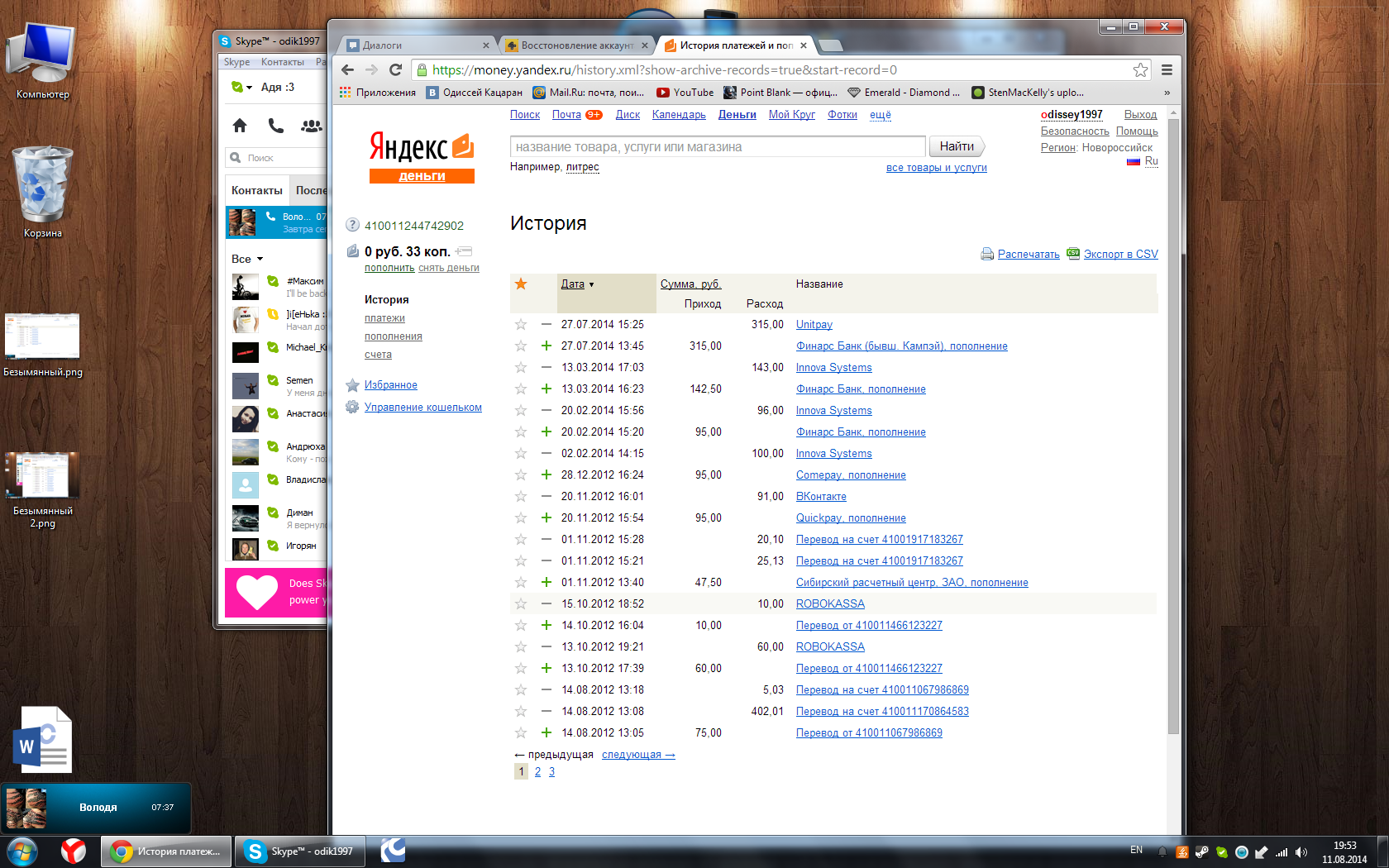Open Skype home icon in Skype window

[240, 126]
